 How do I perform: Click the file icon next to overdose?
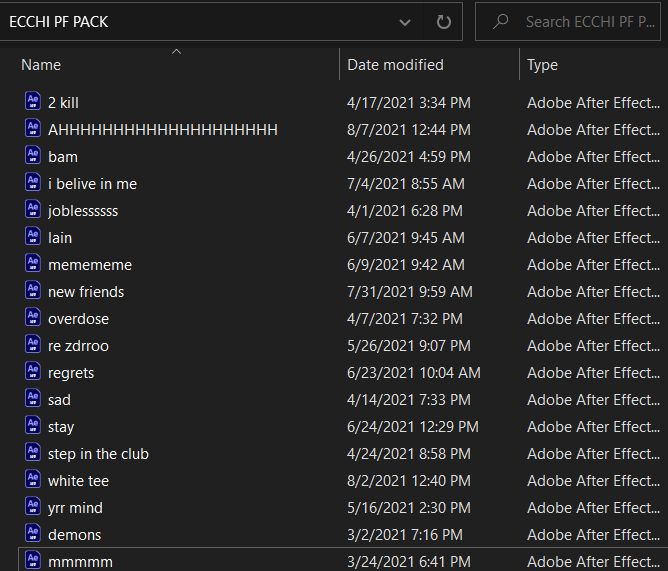coord(33,318)
